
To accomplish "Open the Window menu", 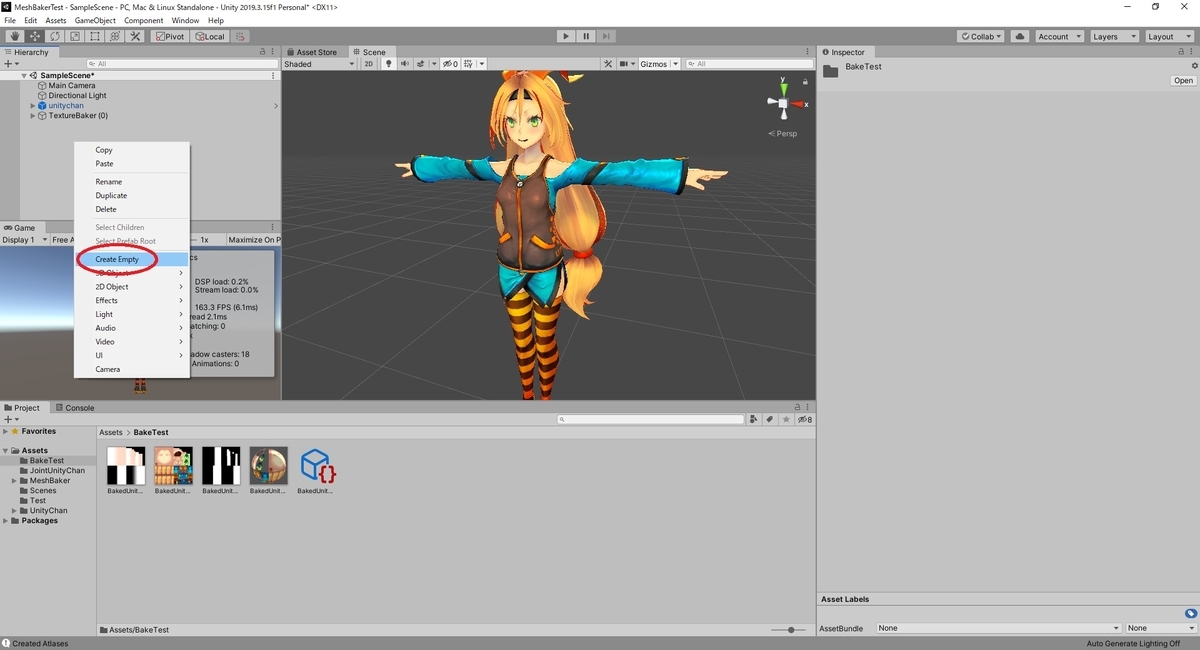I will tap(185, 20).
